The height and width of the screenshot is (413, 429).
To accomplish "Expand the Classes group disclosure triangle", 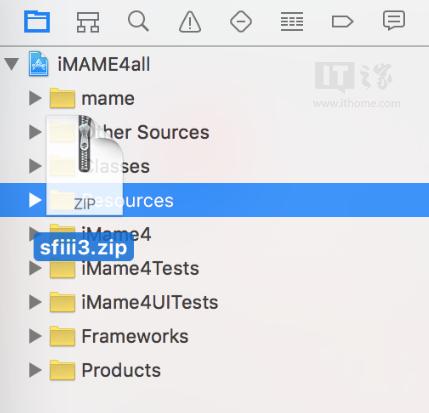I will click(x=35, y=166).
